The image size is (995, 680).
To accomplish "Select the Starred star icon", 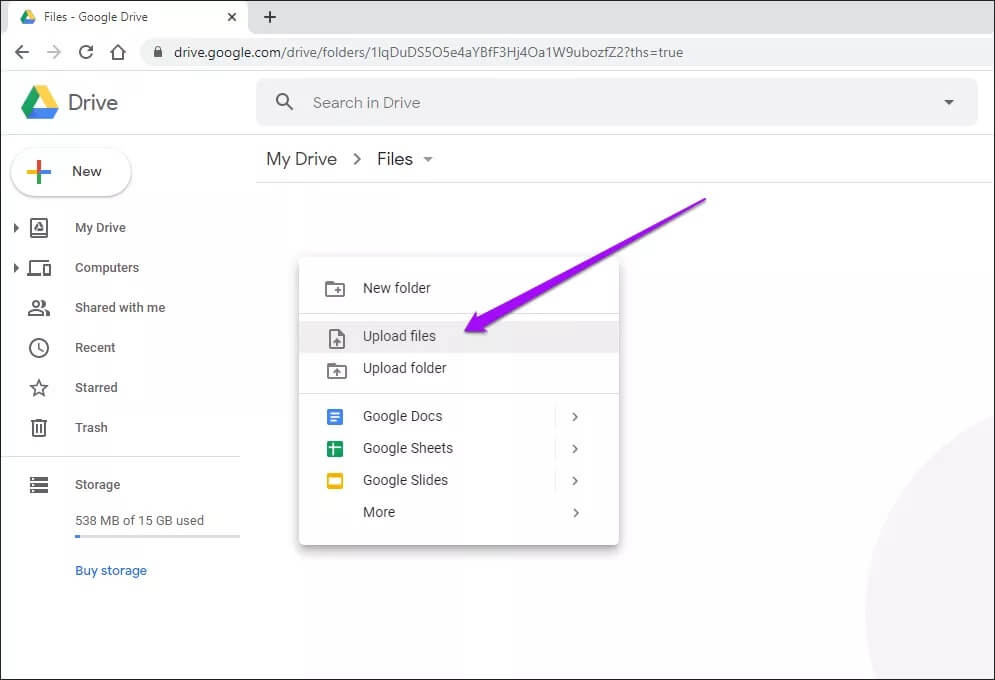I will (x=39, y=388).
